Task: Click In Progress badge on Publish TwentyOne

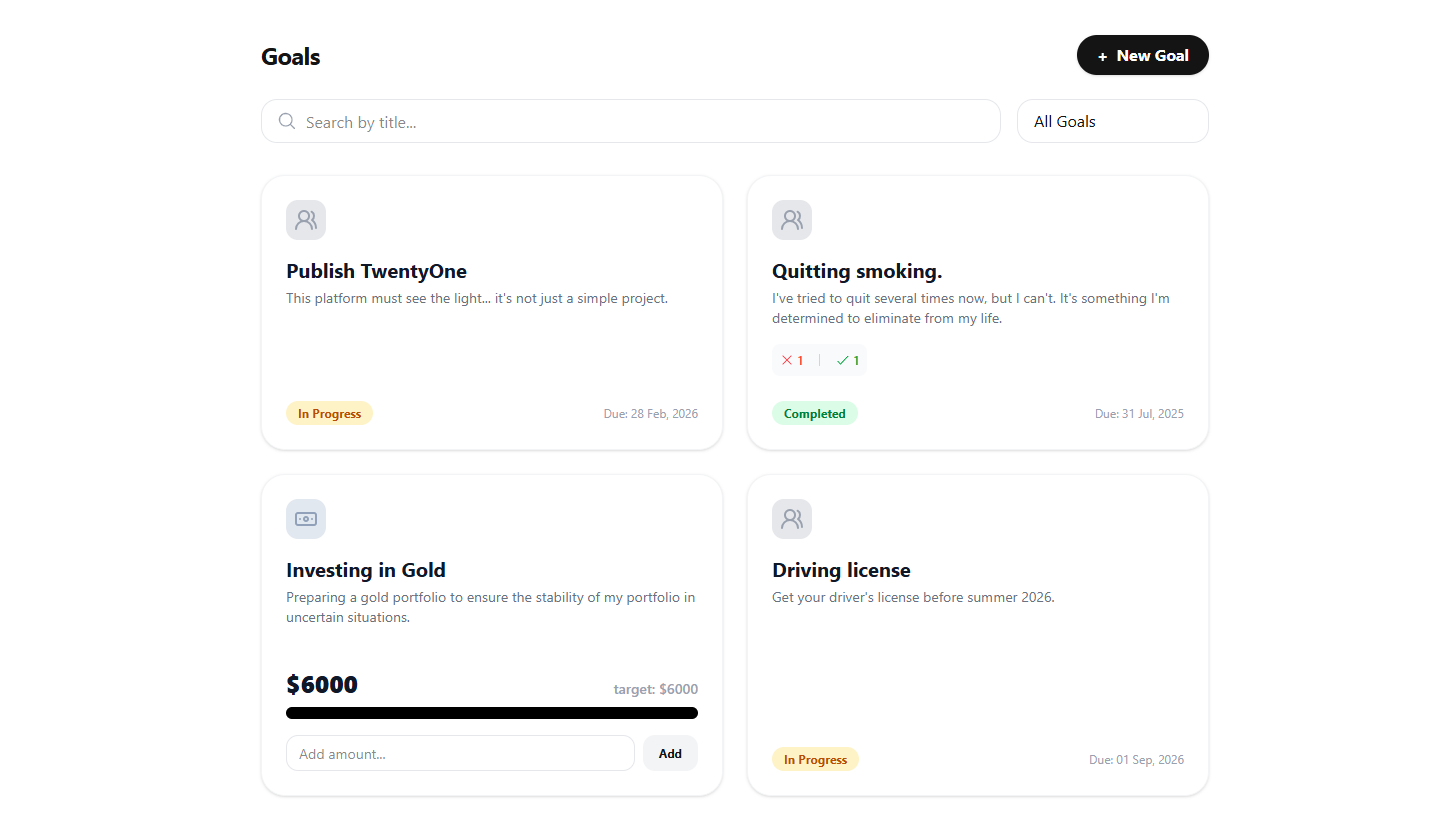Action: 329,414
